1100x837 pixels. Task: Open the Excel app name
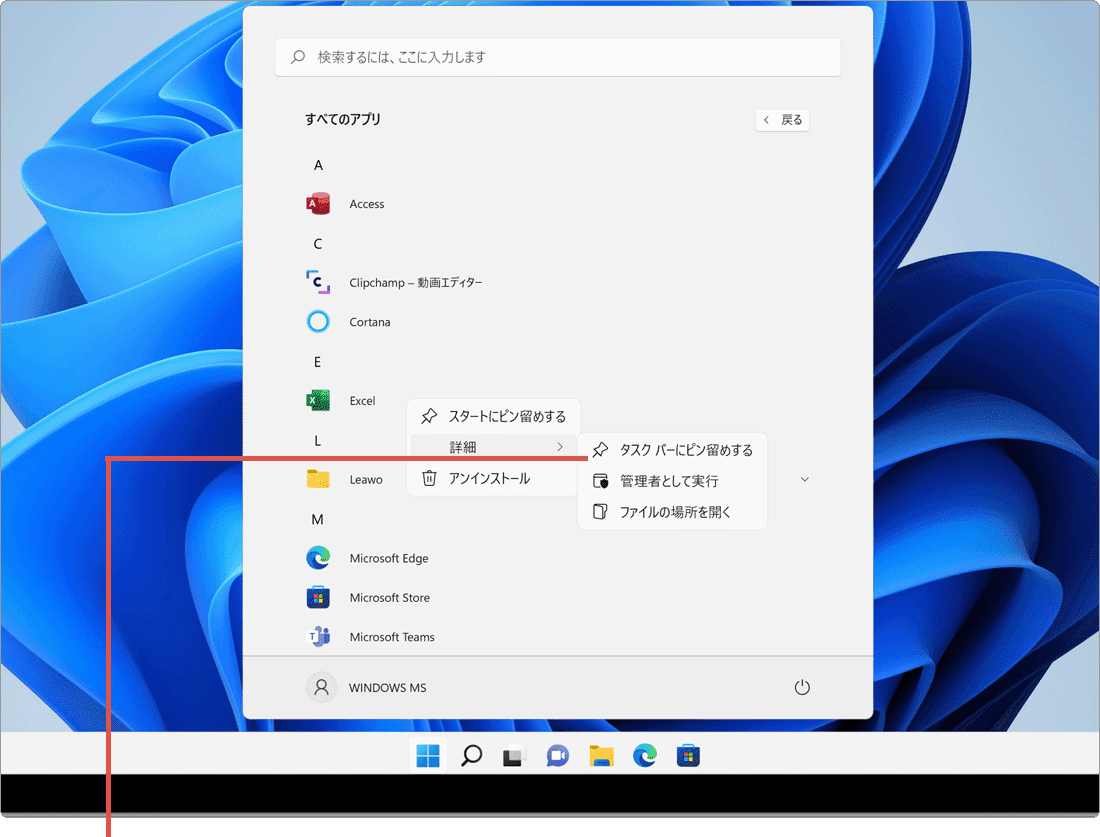(x=362, y=401)
